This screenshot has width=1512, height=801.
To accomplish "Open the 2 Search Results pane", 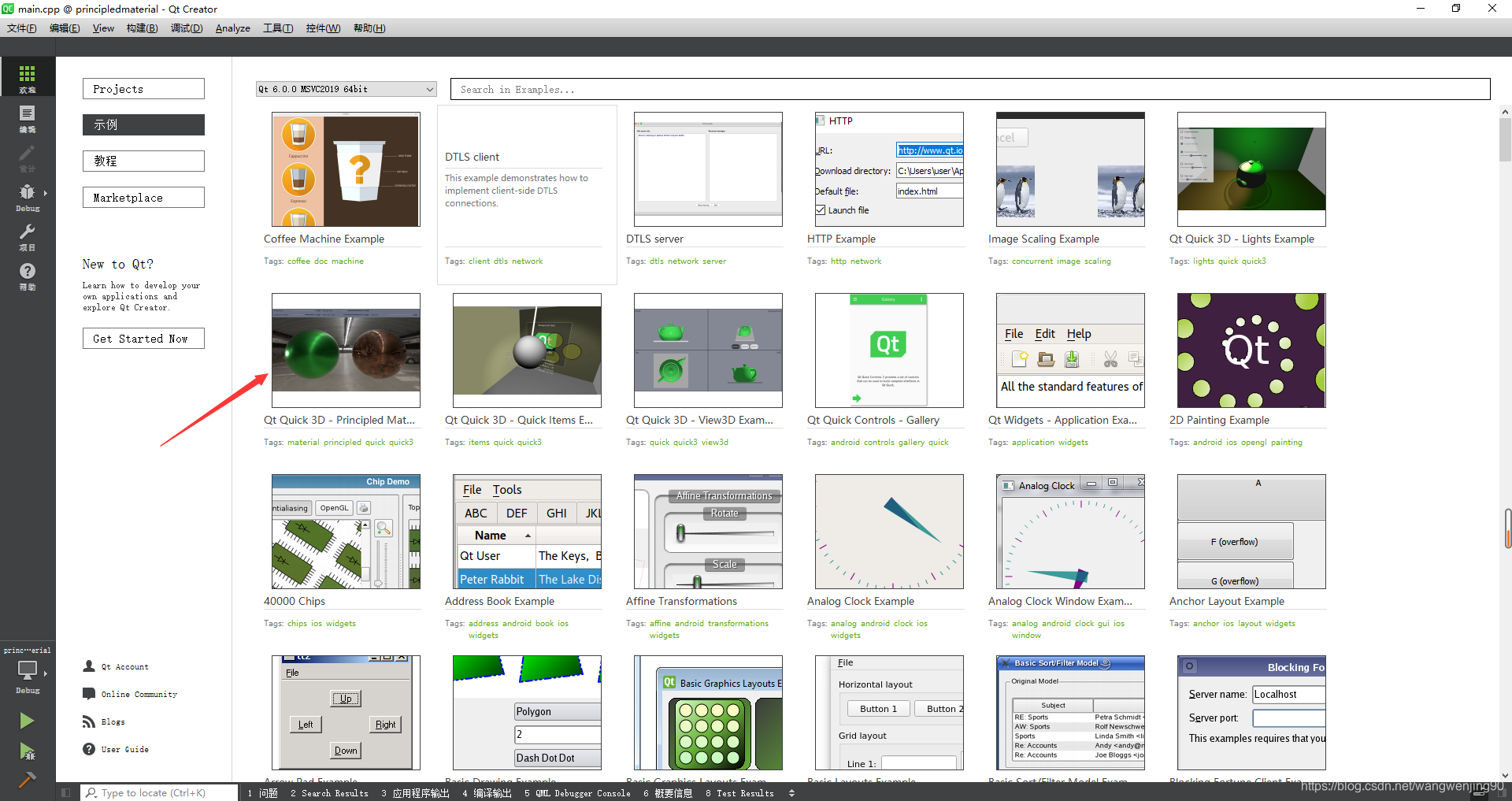I will [329, 793].
